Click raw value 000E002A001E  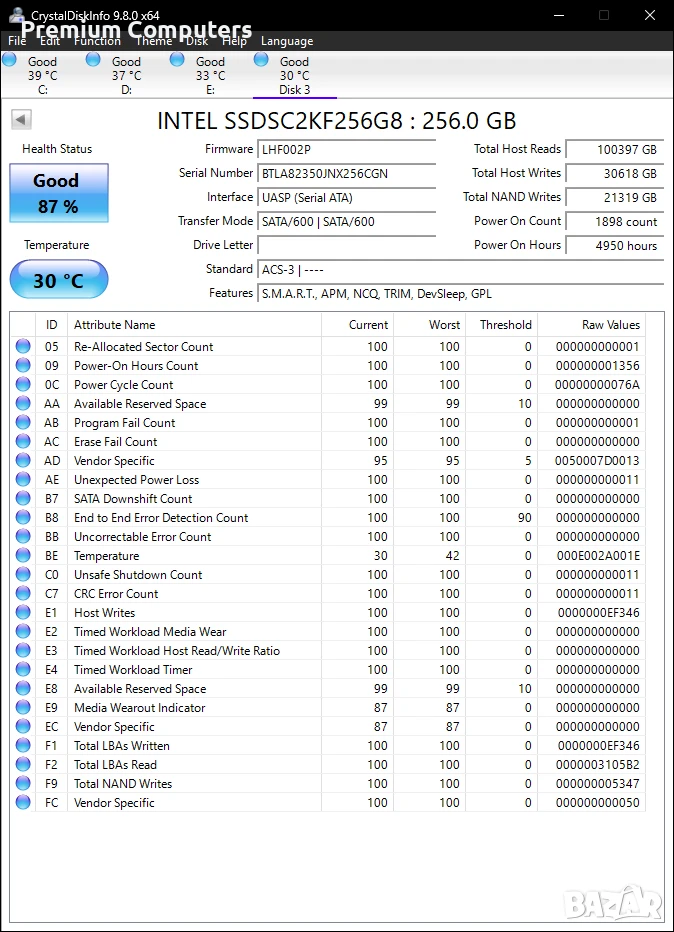(598, 556)
